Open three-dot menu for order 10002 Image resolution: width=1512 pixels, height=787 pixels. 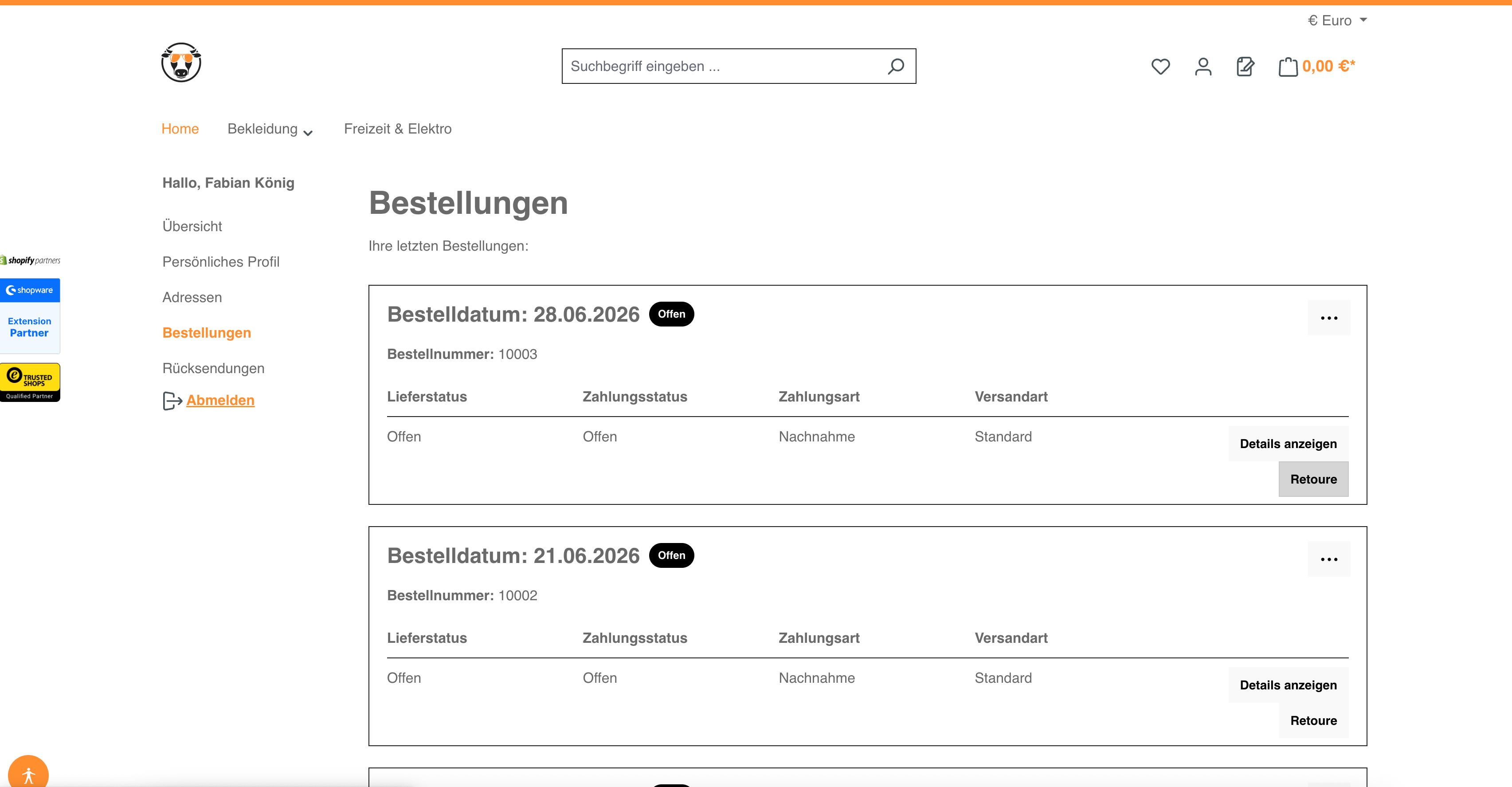click(x=1329, y=559)
